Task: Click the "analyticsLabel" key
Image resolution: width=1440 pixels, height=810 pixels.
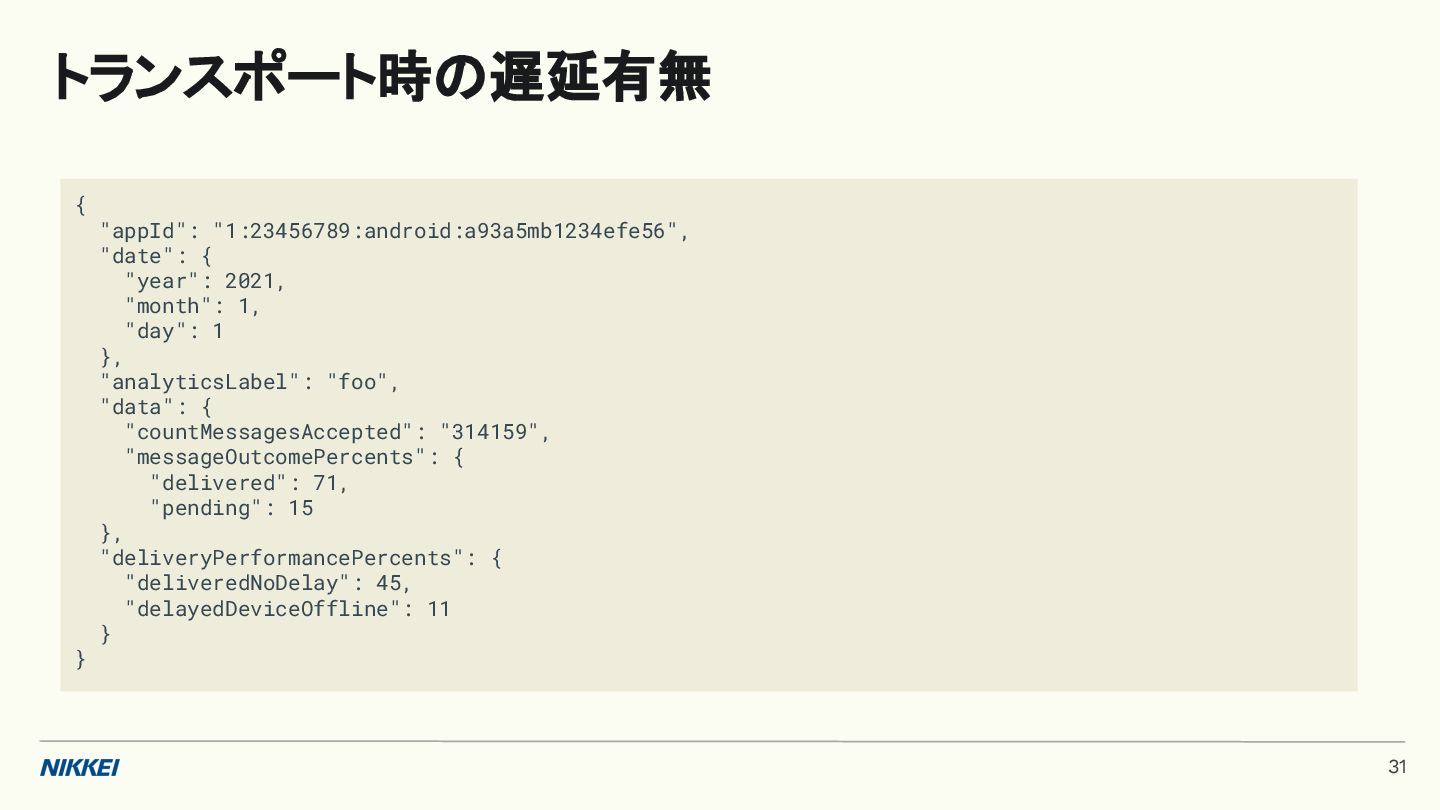Action: (x=200, y=382)
